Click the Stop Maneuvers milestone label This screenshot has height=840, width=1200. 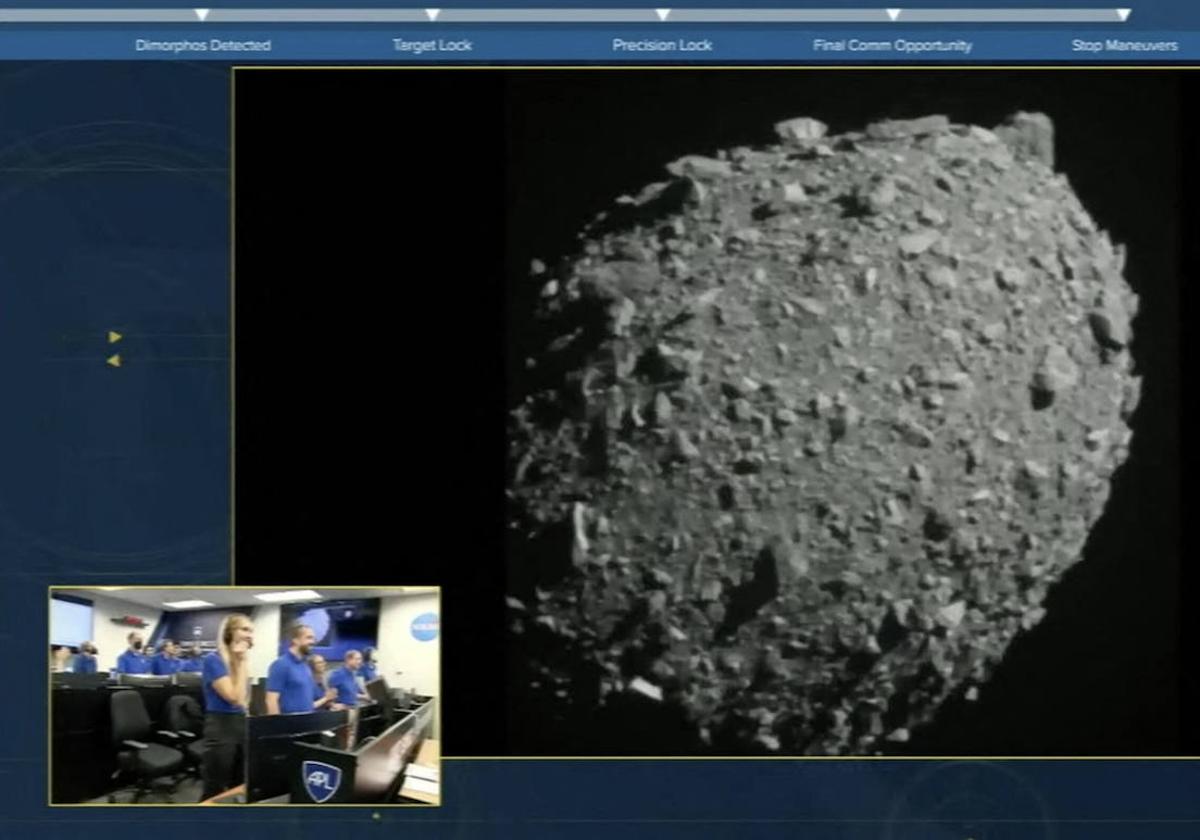[1124, 46]
